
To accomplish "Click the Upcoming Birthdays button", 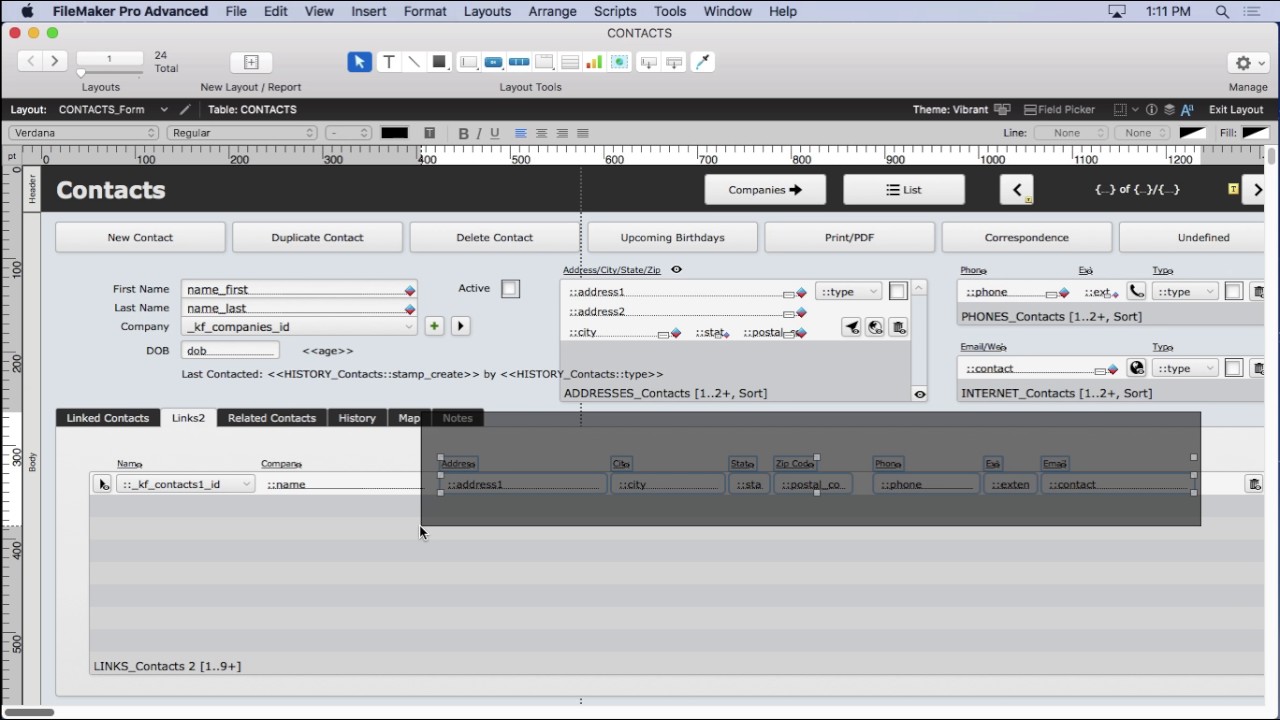I will [672, 237].
